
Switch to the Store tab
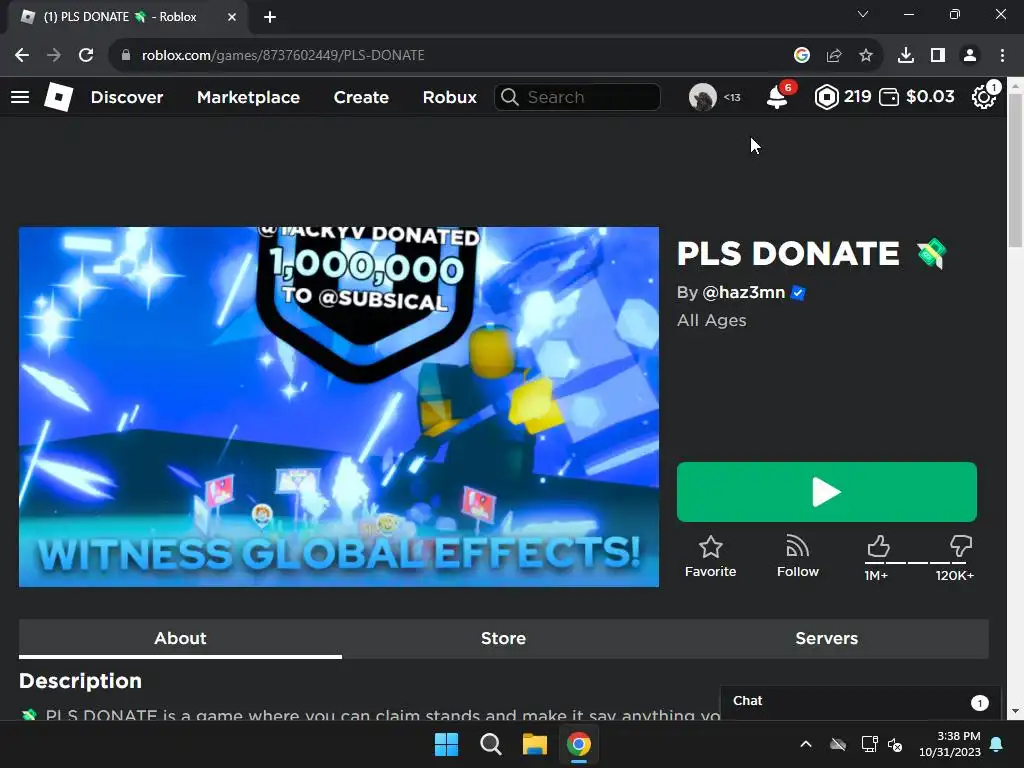pyautogui.click(x=503, y=638)
